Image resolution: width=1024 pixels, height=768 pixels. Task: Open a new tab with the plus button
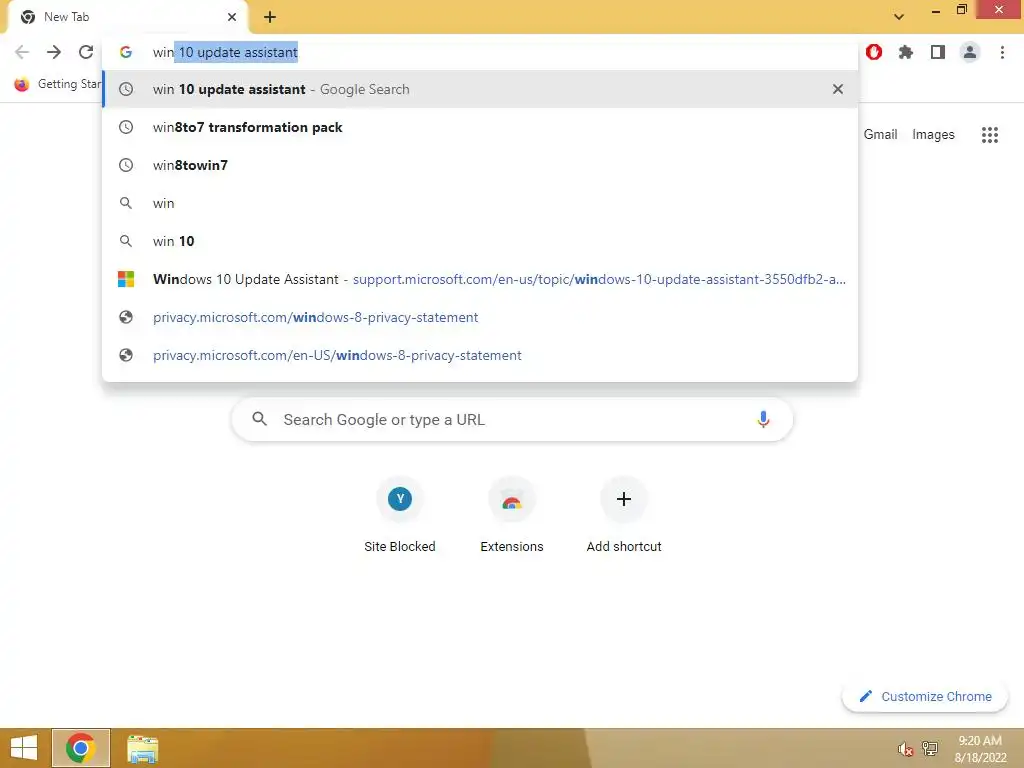coord(270,17)
